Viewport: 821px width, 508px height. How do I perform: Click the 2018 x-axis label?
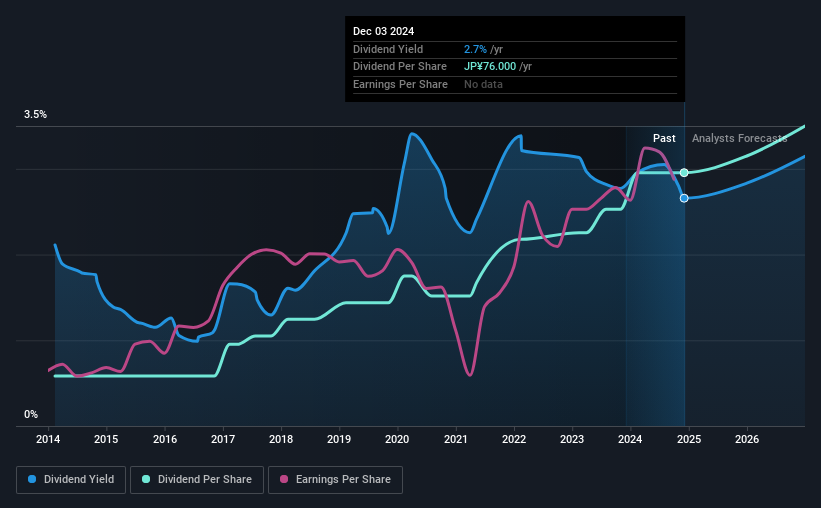pos(281,439)
